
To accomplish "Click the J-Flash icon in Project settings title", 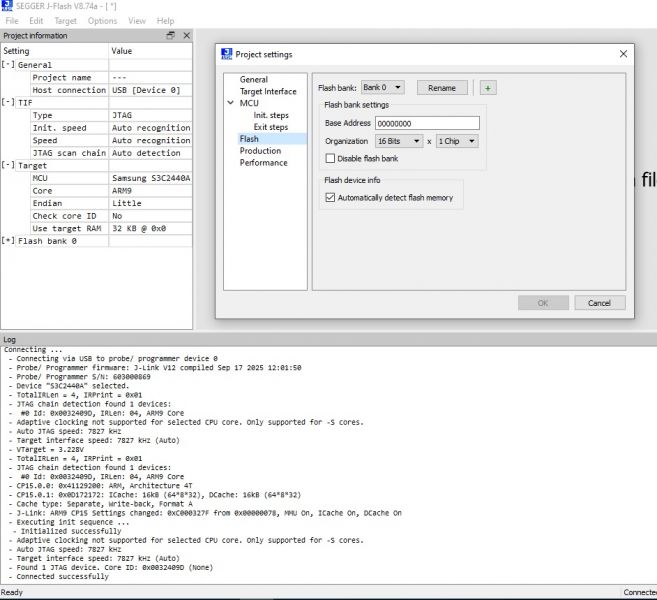I will (x=226, y=55).
